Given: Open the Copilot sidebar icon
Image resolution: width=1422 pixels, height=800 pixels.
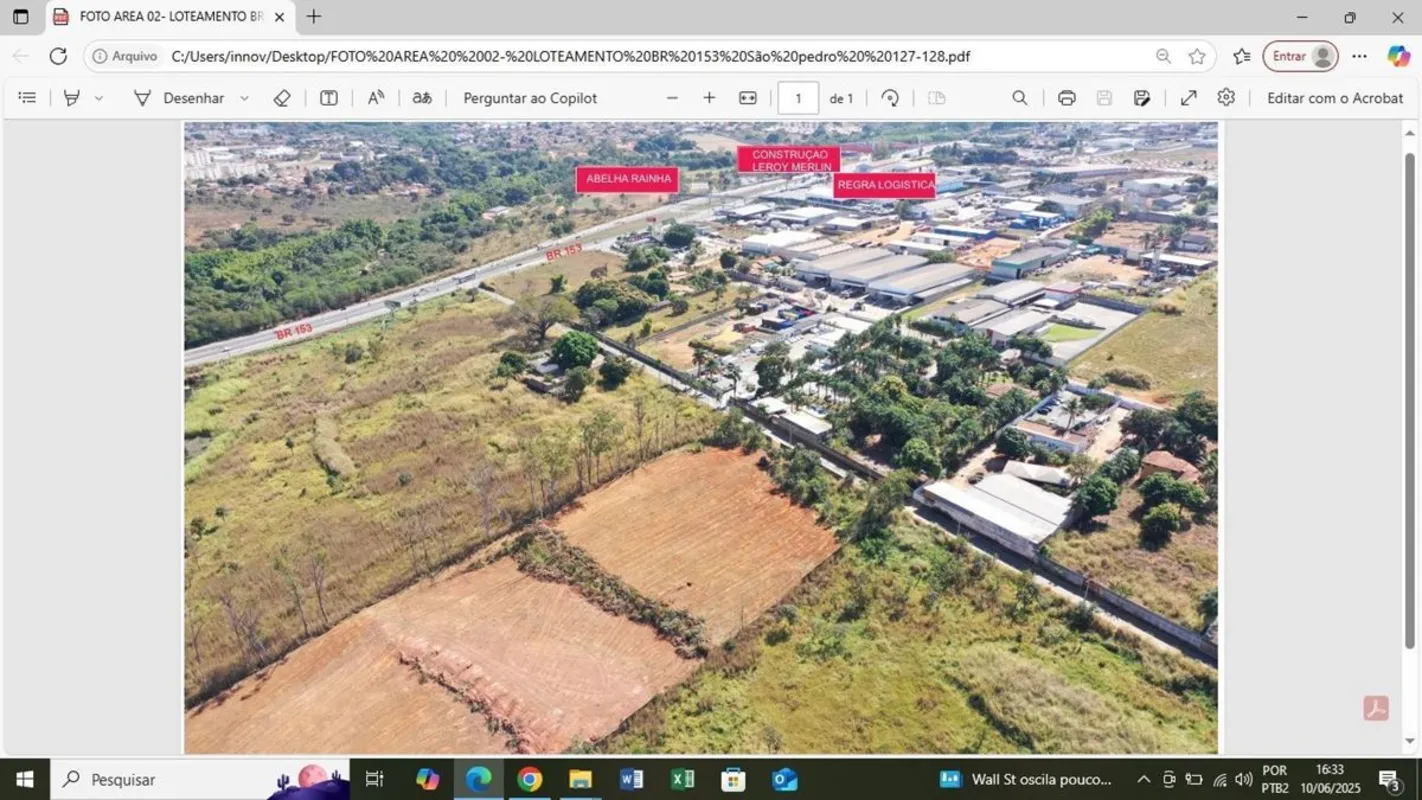Looking at the screenshot, I should (1398, 56).
